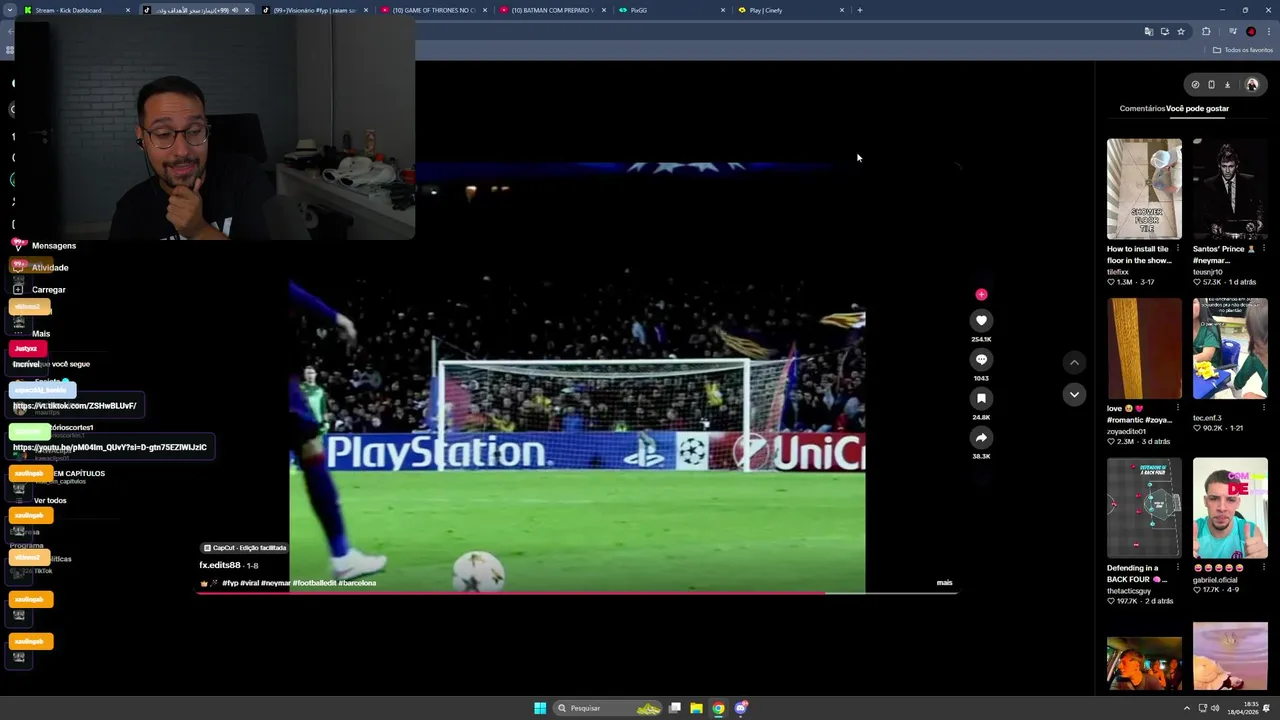Viewport: 1280px width, 720px height.
Task: Follow creator with the red plus badge
Action: pyautogui.click(x=981, y=294)
